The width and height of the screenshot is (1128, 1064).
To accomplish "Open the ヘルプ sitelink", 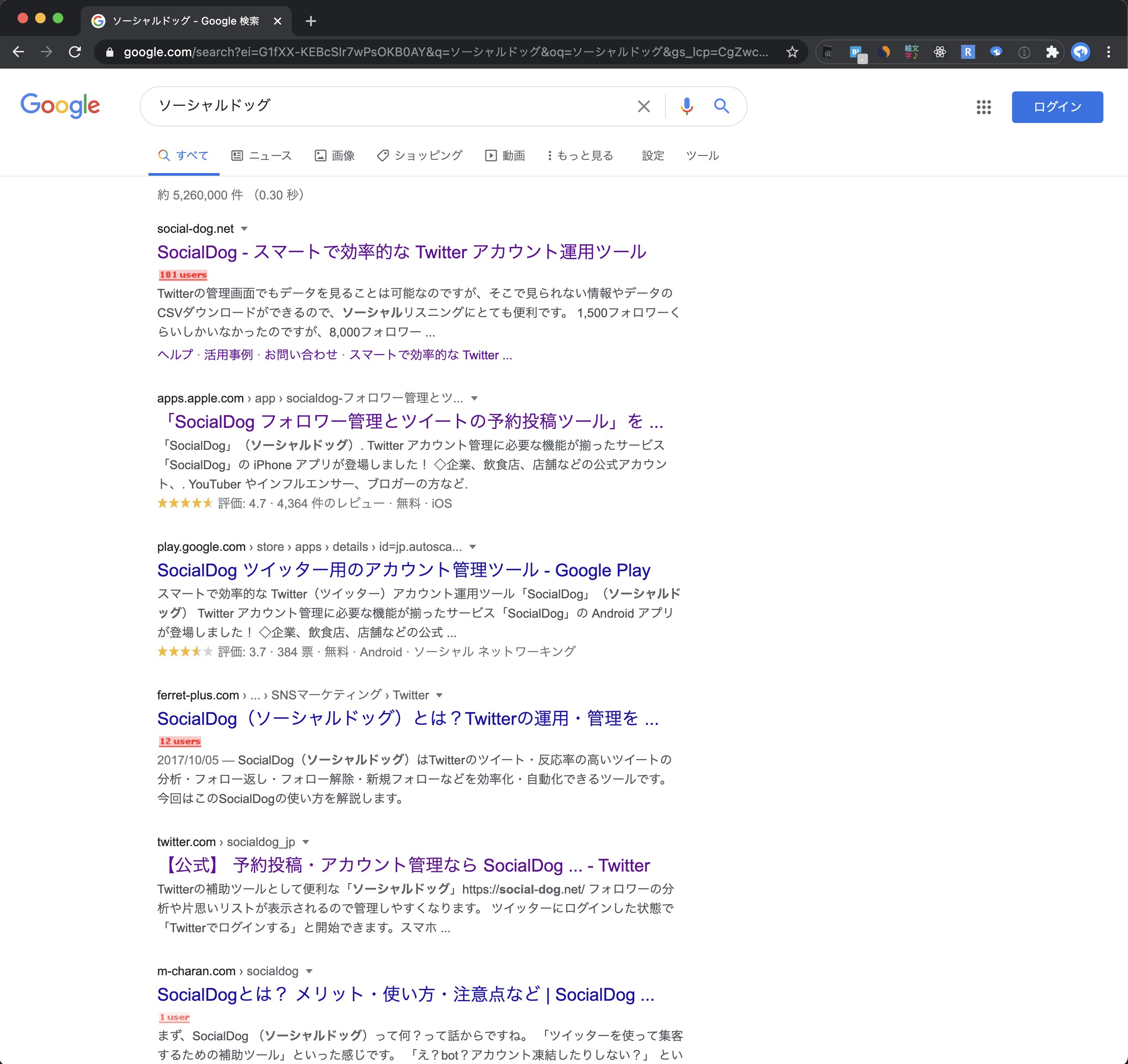I will click(175, 355).
